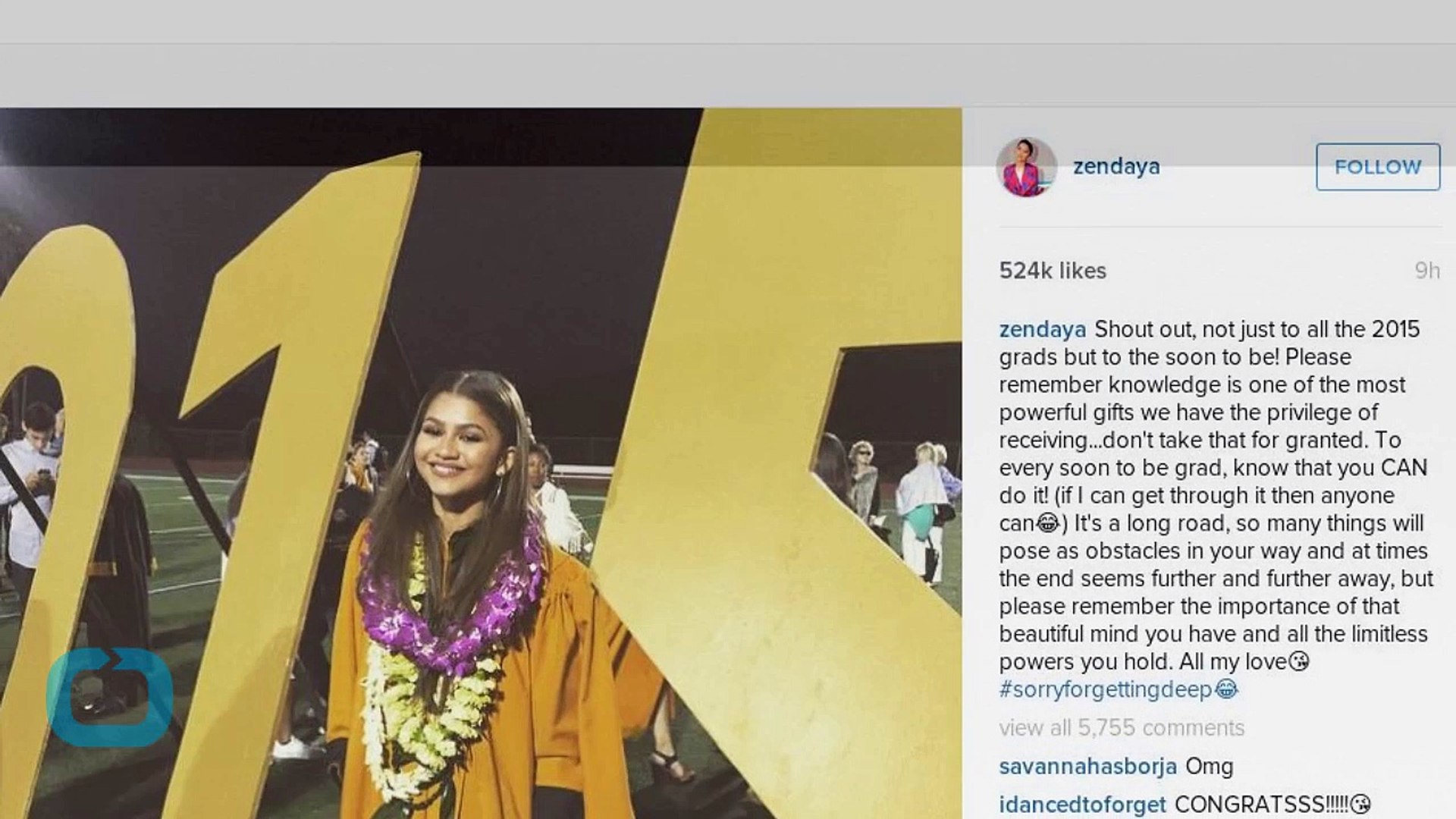Open commenter savannahasborja's profile
Screen dimensions: 1456x819
[1088, 767]
